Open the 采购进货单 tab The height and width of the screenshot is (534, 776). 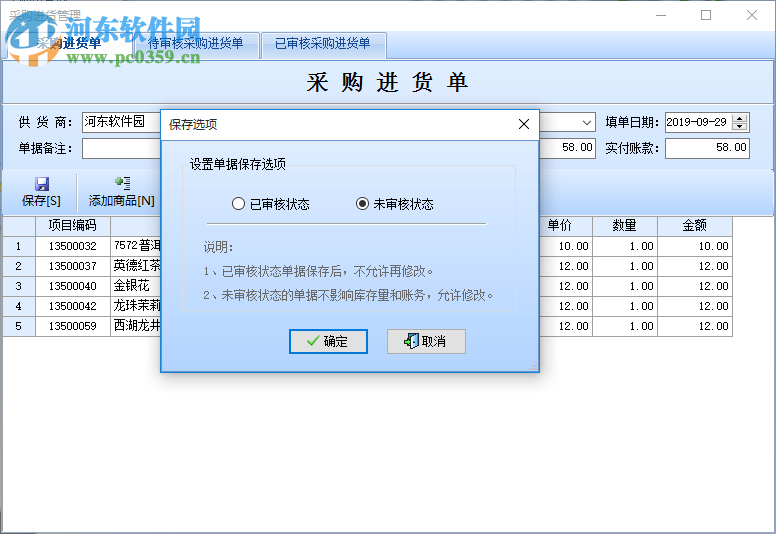pos(69,44)
